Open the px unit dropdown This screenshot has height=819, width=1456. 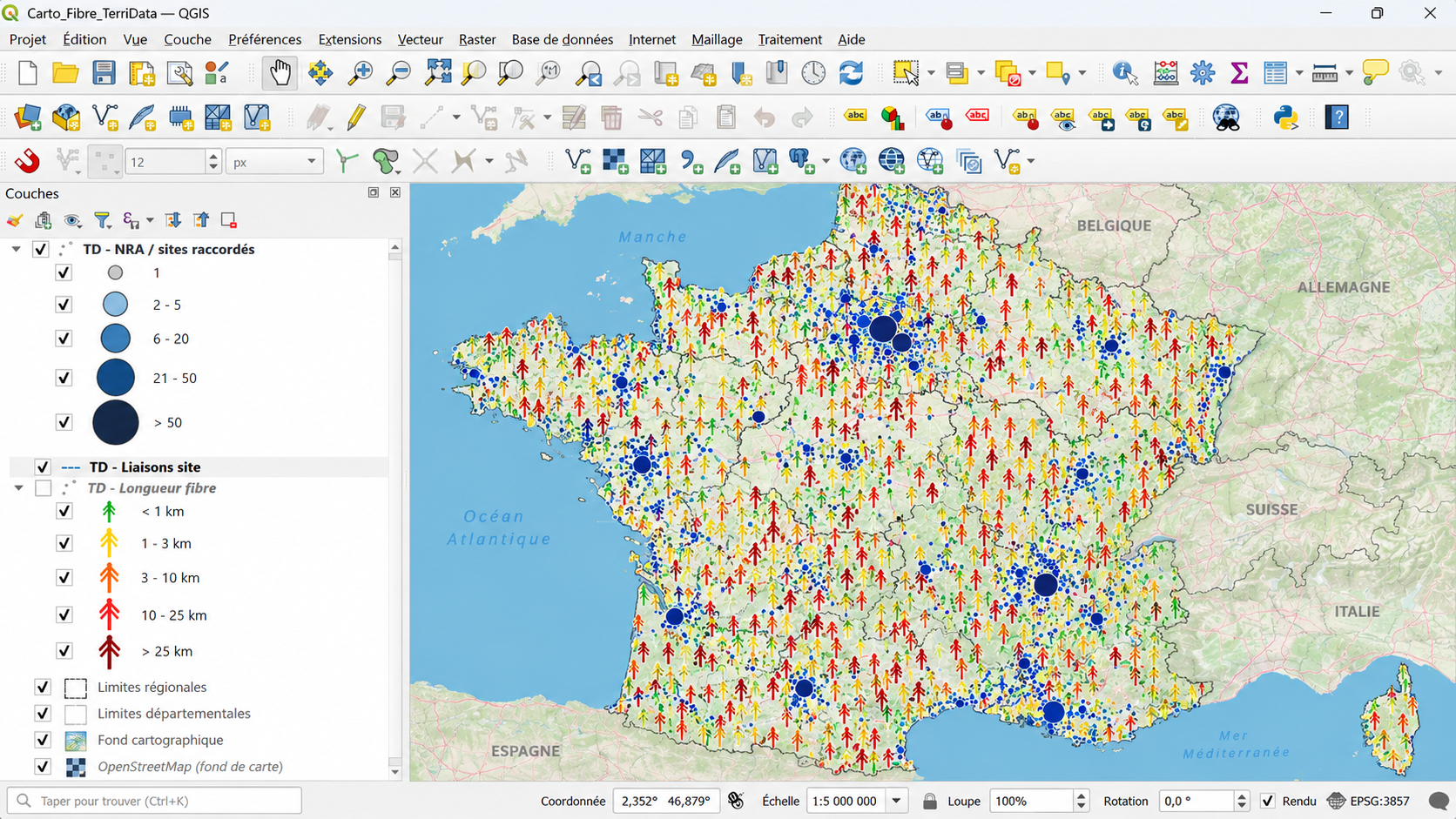274,162
